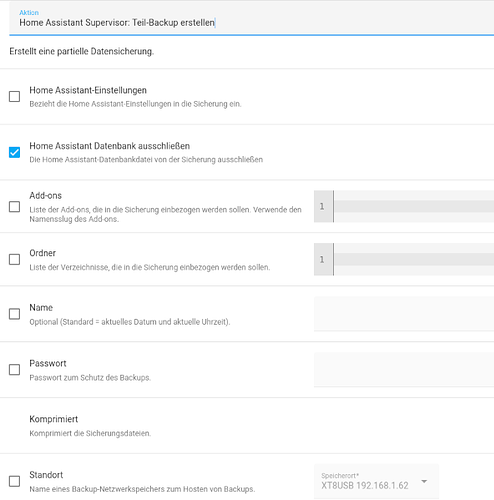Click the Speicherort dropdown arrow

[x=424, y=481]
